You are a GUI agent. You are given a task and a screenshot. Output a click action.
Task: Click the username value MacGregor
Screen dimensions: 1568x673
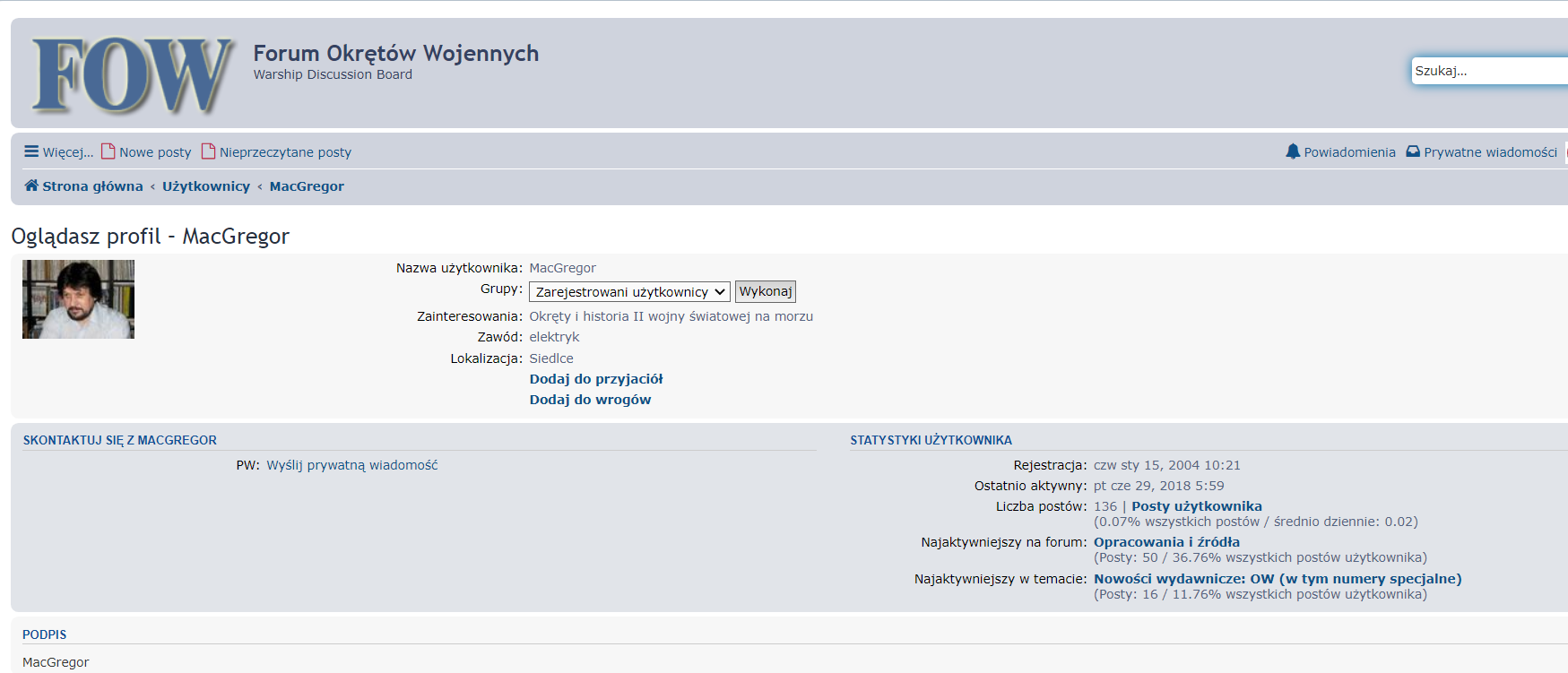[562, 268]
